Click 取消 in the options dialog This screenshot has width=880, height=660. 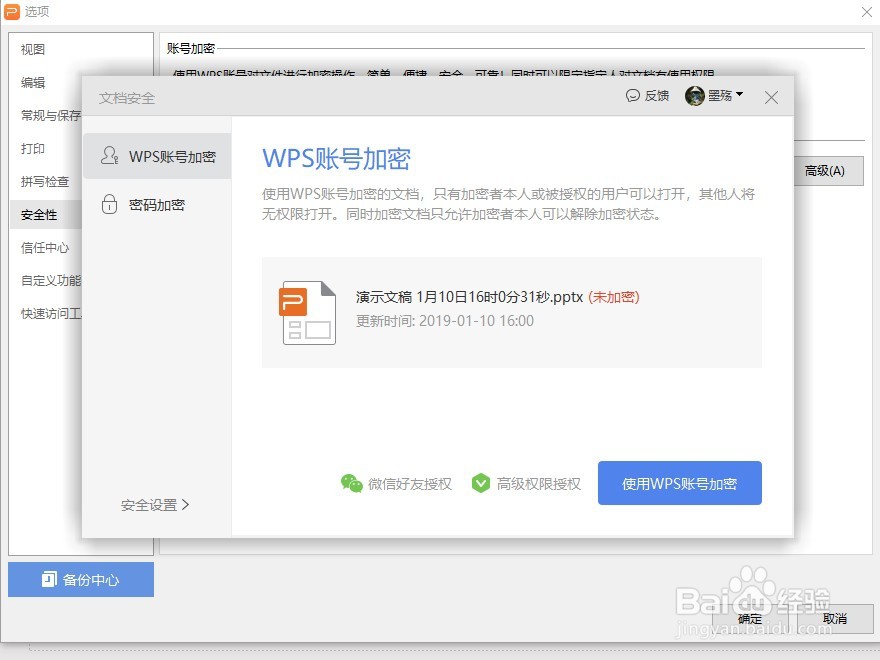(x=835, y=619)
